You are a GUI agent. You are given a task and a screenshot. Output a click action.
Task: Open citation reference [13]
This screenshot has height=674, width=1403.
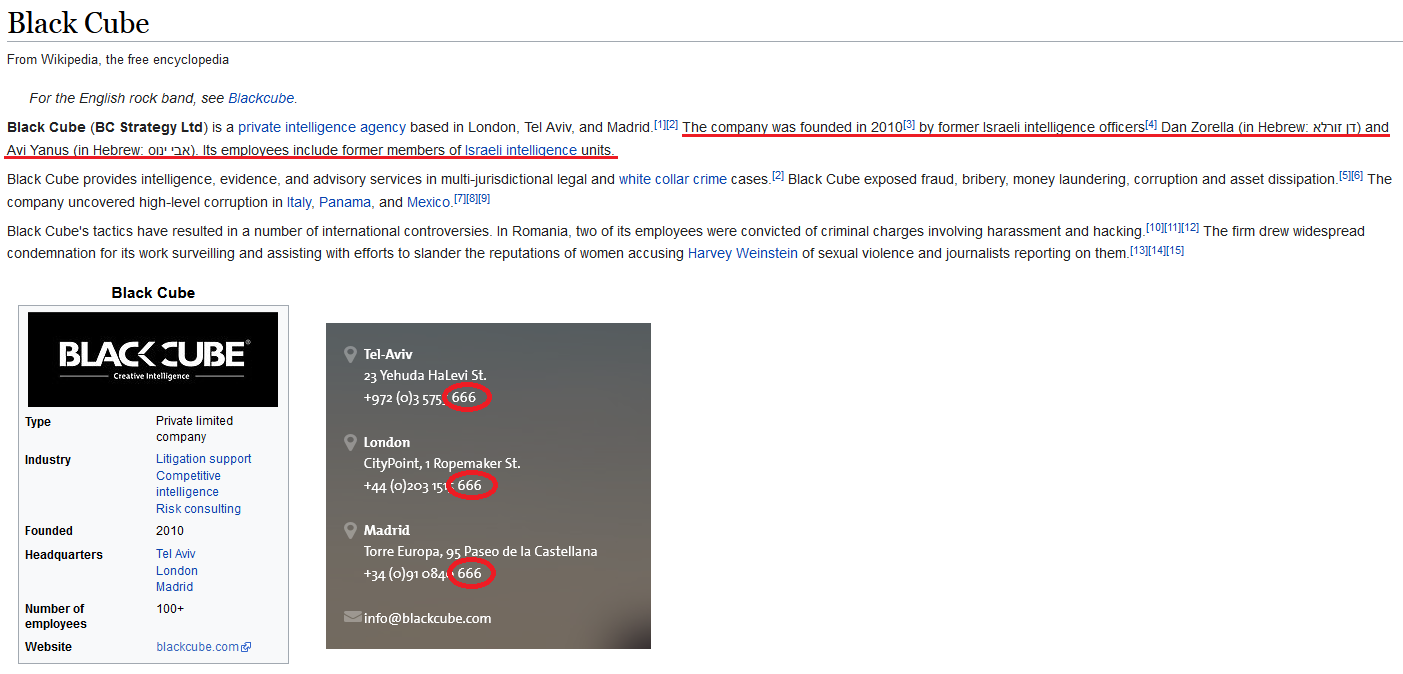(1139, 250)
